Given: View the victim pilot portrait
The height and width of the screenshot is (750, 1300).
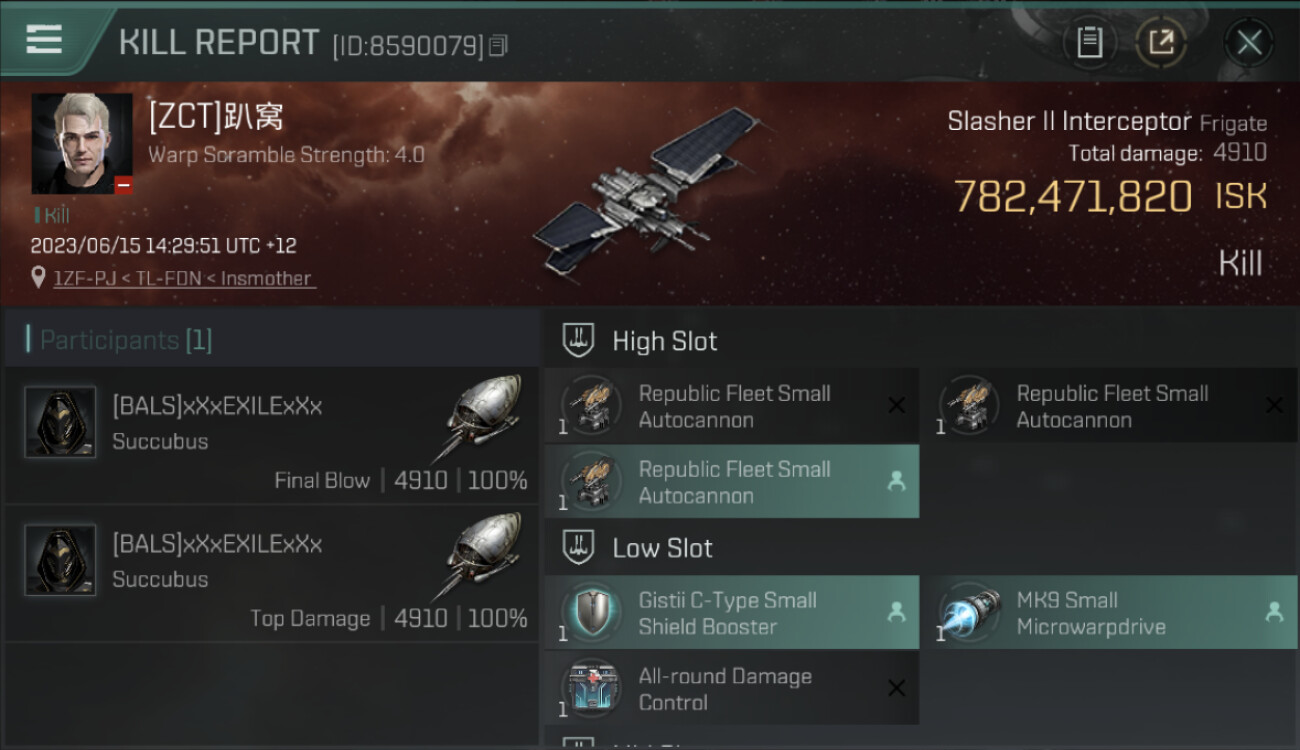Looking at the screenshot, I should click(x=82, y=144).
